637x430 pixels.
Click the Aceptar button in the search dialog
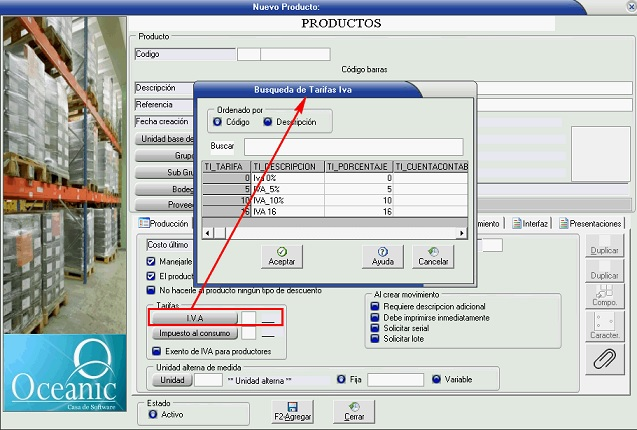coord(282,255)
